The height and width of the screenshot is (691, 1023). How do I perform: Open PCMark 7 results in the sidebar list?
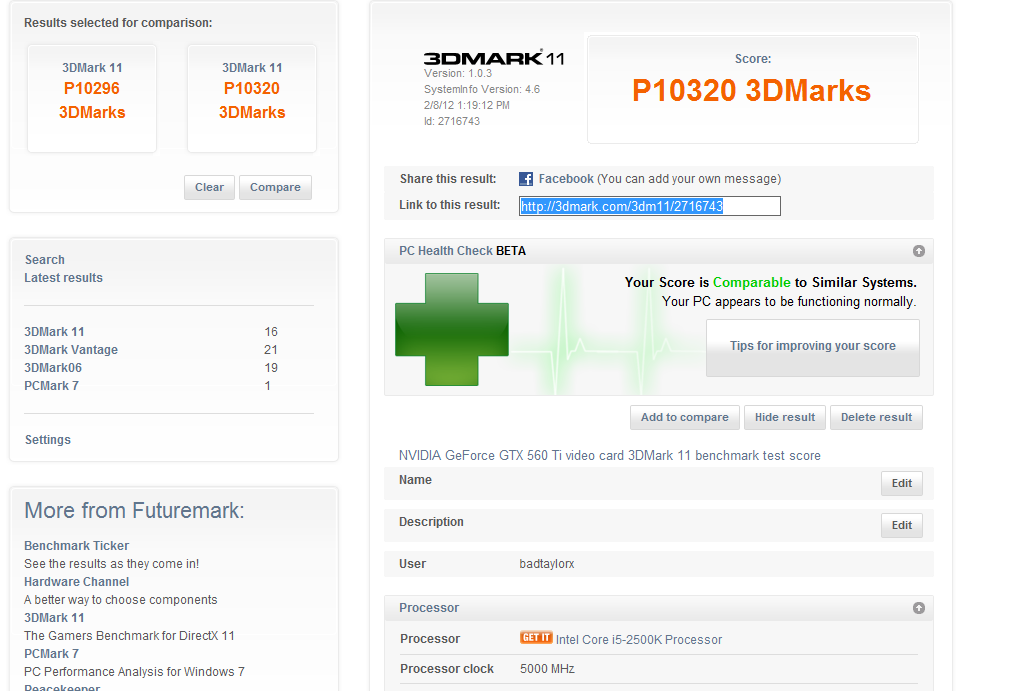point(52,386)
